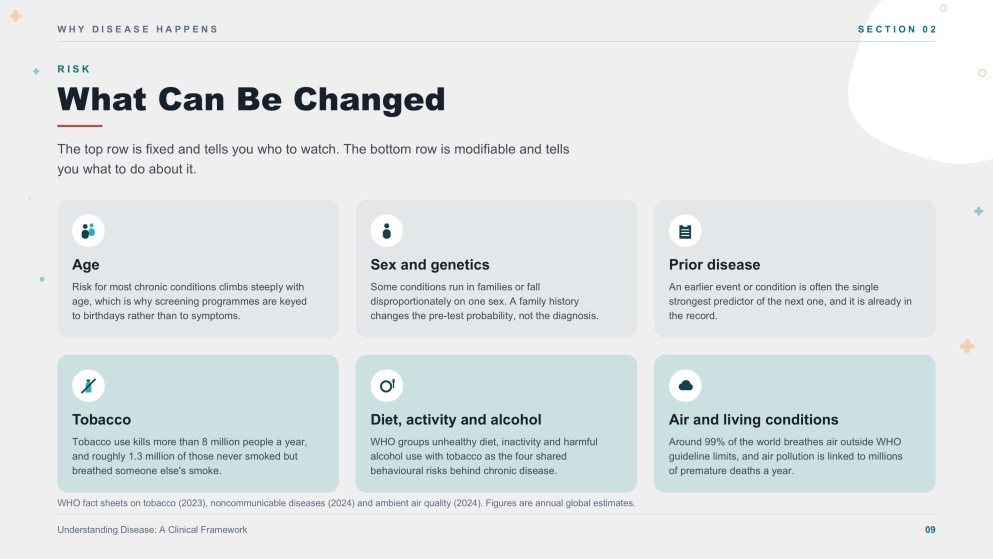
Task: Click the 'SECTION 02' header label
Action: pos(897,29)
